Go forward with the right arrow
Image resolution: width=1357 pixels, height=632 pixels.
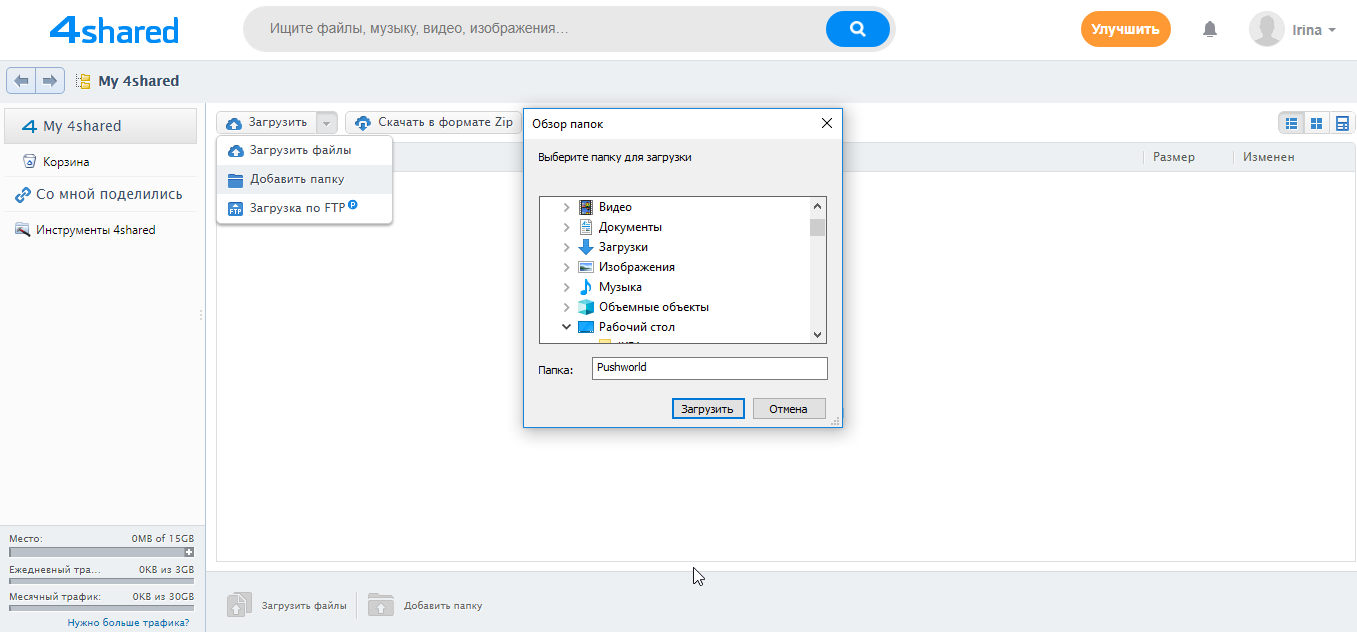[x=50, y=80]
